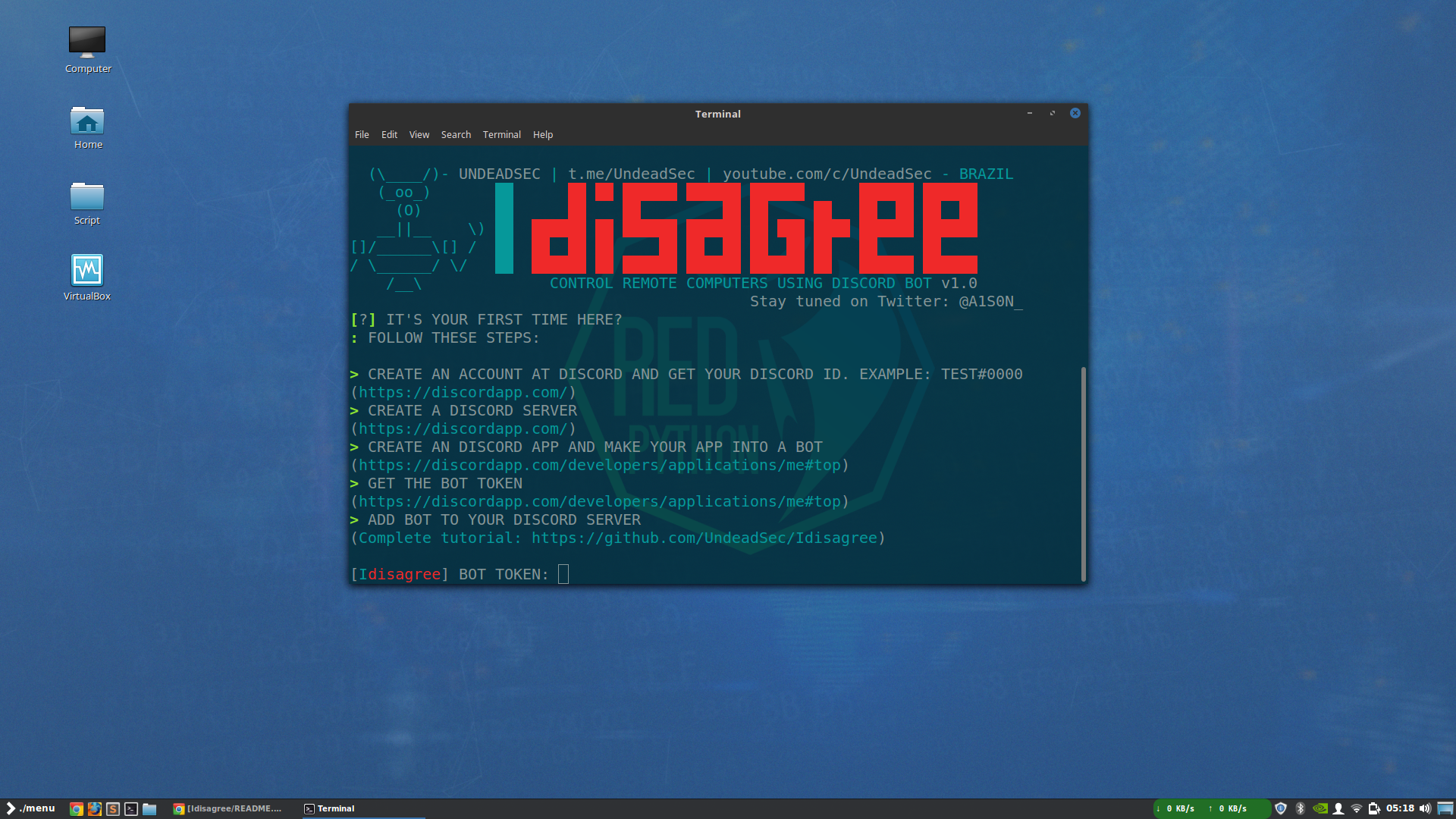
Task: Click the BOT TOKEN input cursor
Action: click(x=563, y=574)
